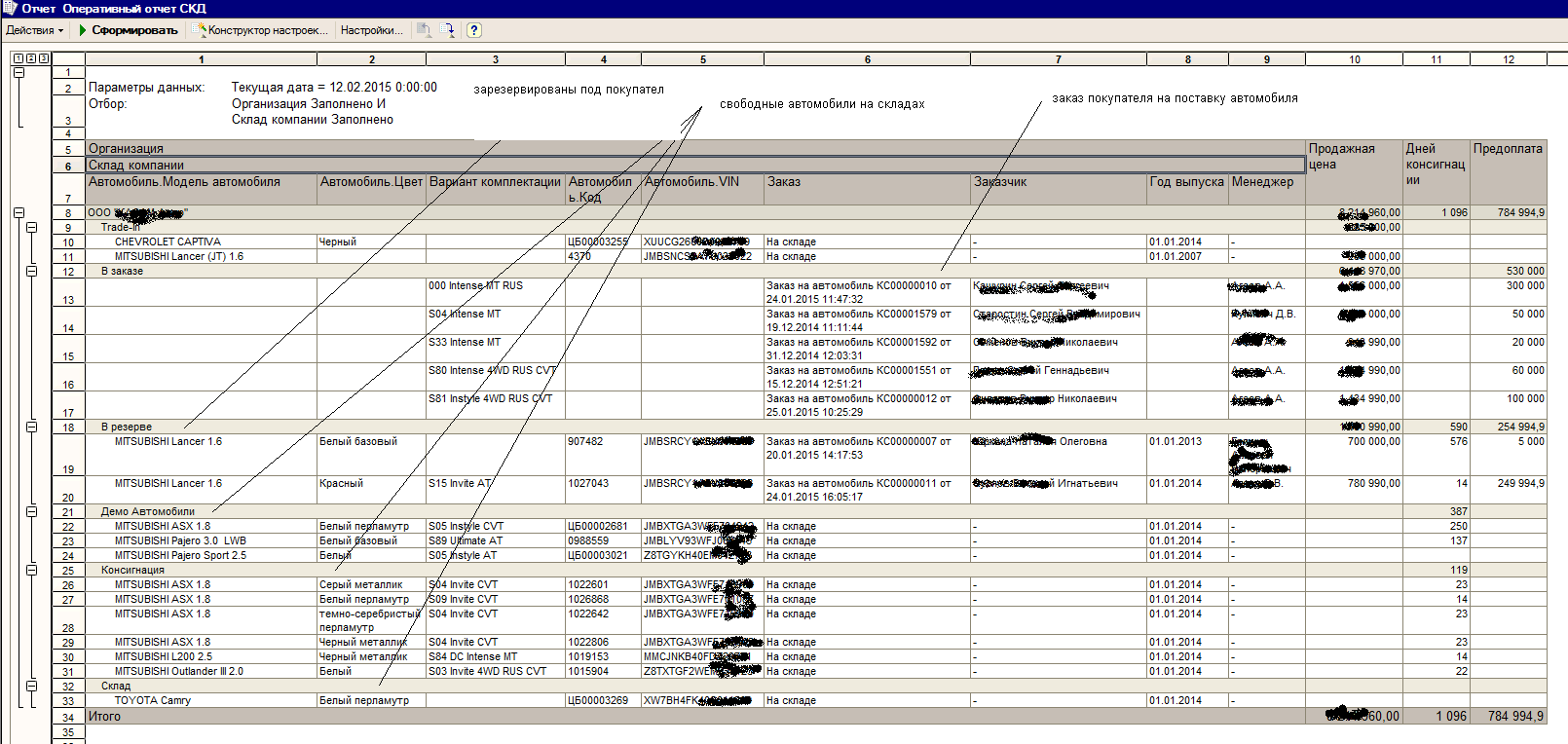This screenshot has height=744, width=1568.
Task: Collapse the Консигнация group
Action: pos(31,570)
